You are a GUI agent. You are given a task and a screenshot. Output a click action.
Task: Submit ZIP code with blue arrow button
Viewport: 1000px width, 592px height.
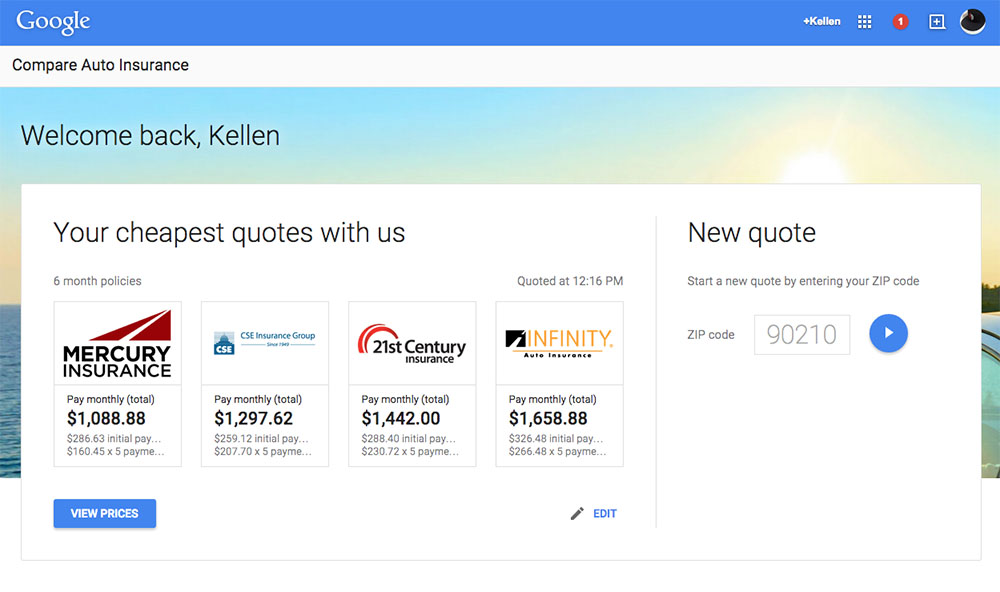point(888,333)
